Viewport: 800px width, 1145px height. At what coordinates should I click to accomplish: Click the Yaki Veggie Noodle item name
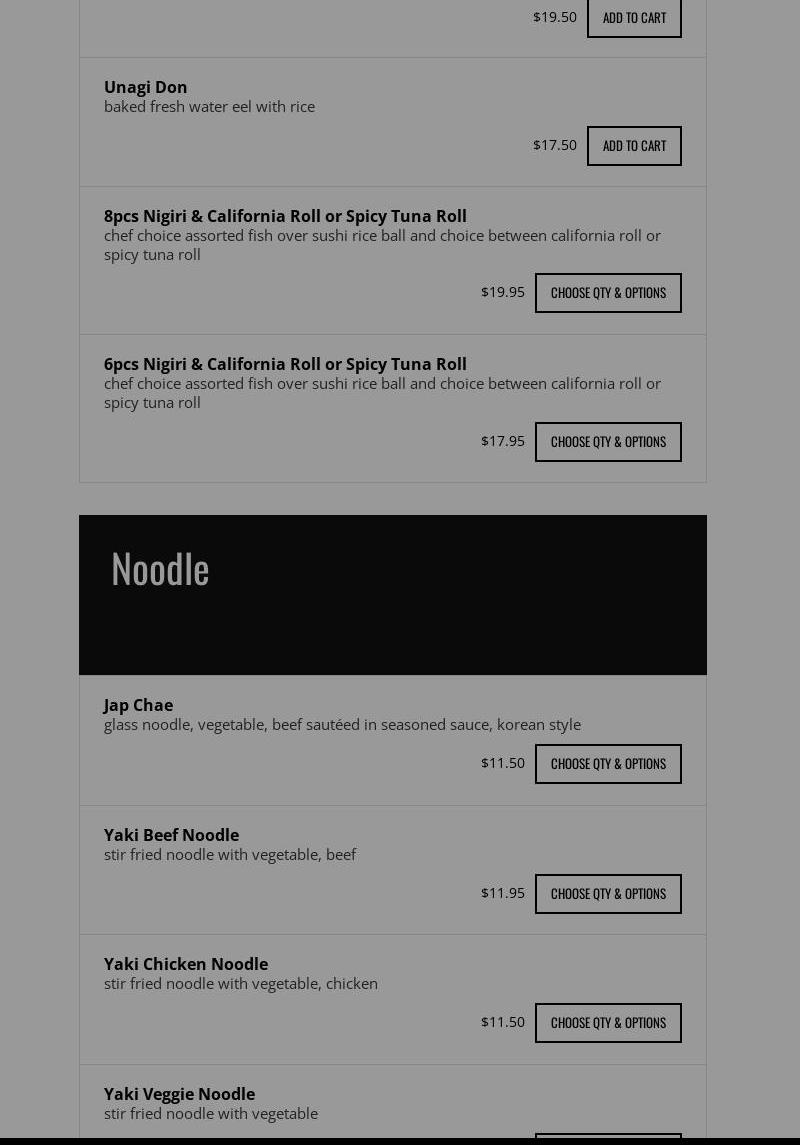(179, 1094)
